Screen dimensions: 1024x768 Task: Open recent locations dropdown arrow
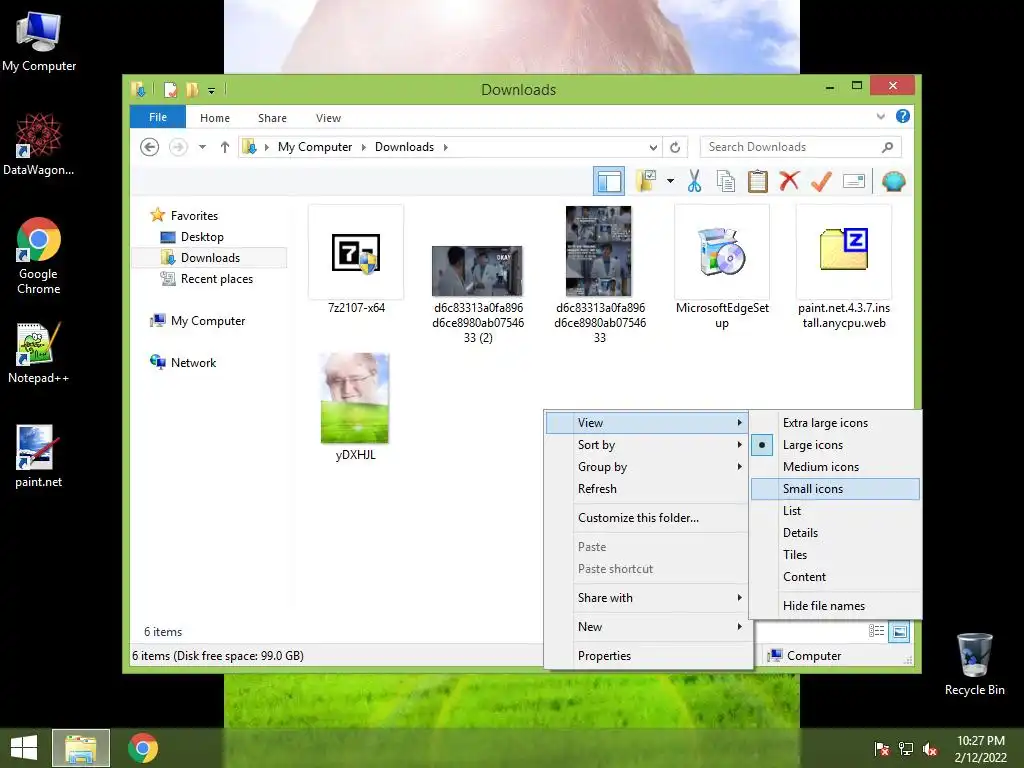coord(202,147)
